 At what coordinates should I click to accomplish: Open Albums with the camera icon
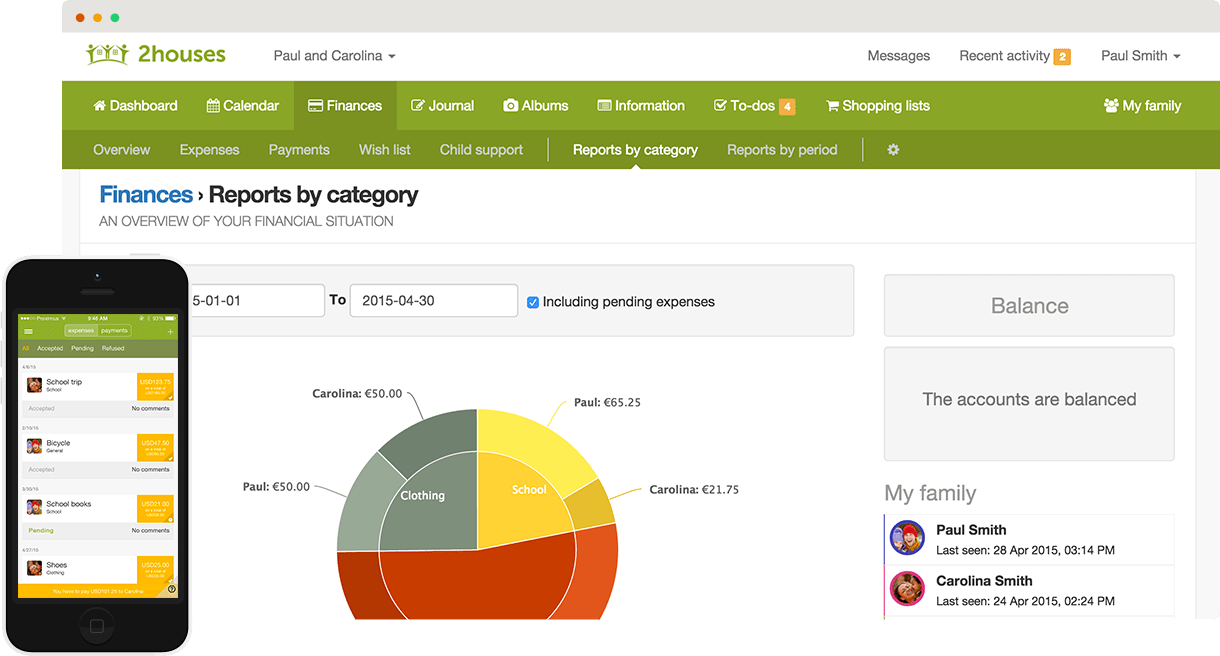coord(510,105)
